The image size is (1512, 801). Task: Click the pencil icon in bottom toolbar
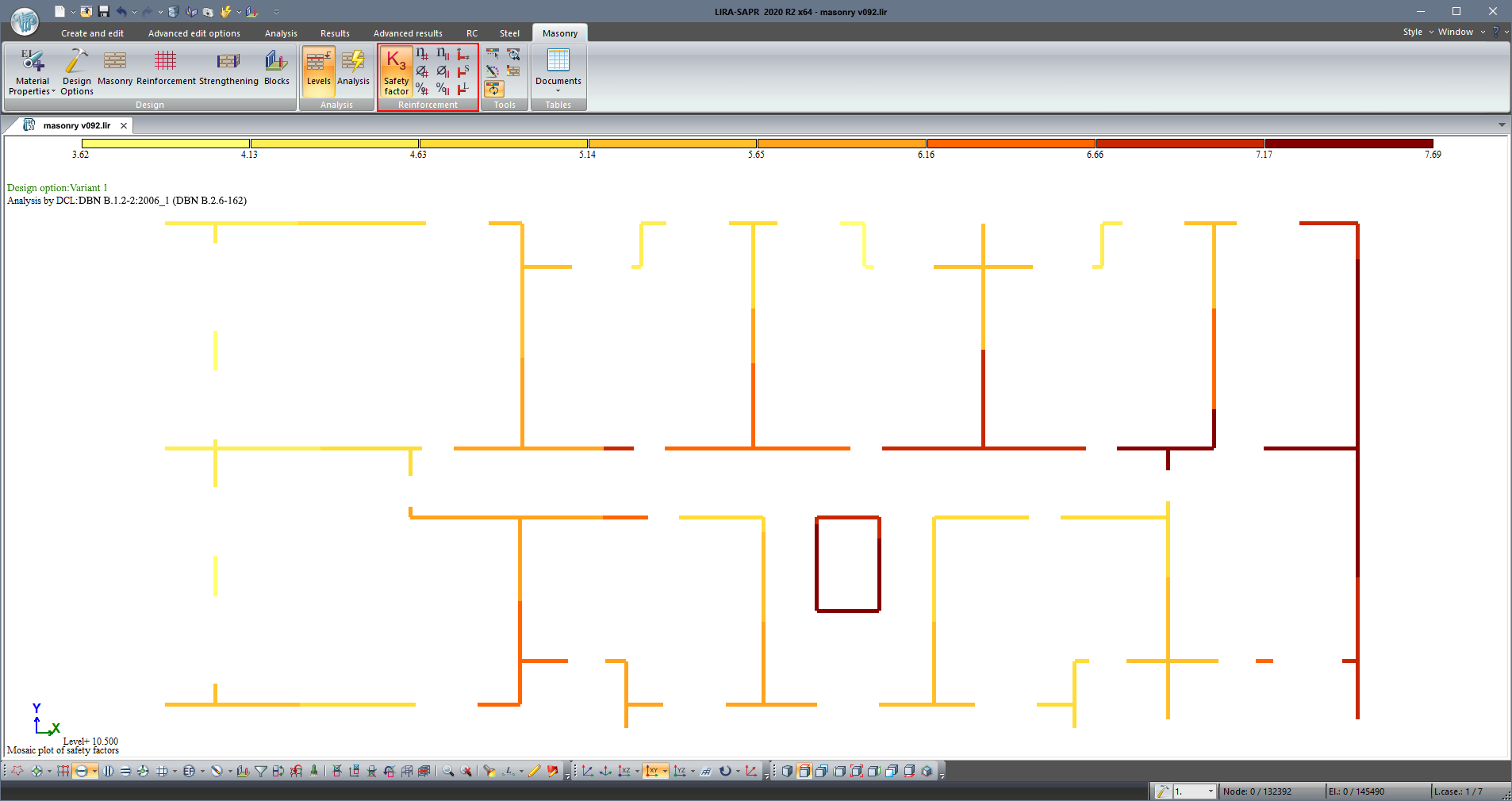click(534, 771)
